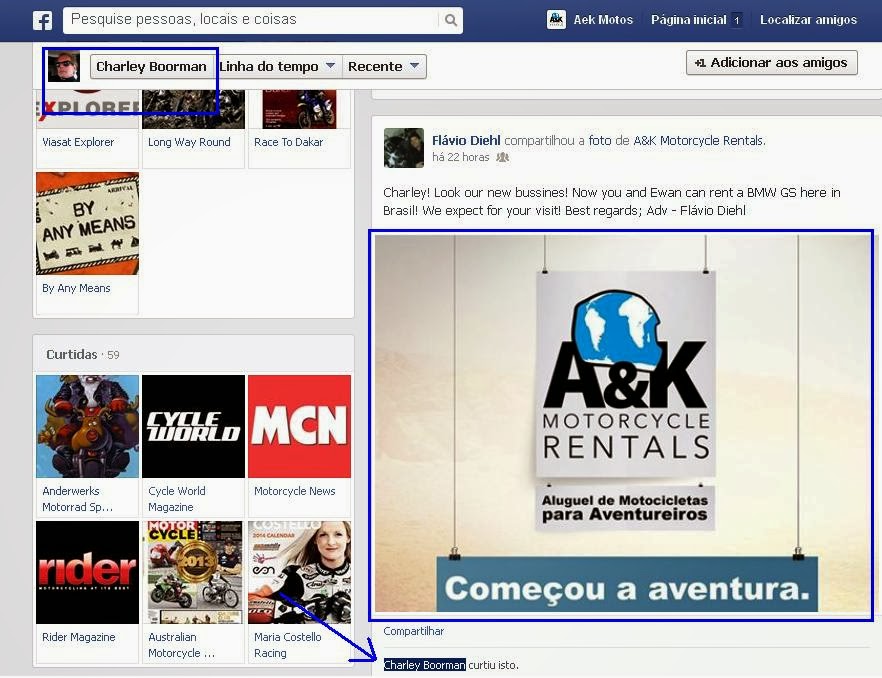The height and width of the screenshot is (678, 882).
Task: Go to Página inicial
Action: 688,20
